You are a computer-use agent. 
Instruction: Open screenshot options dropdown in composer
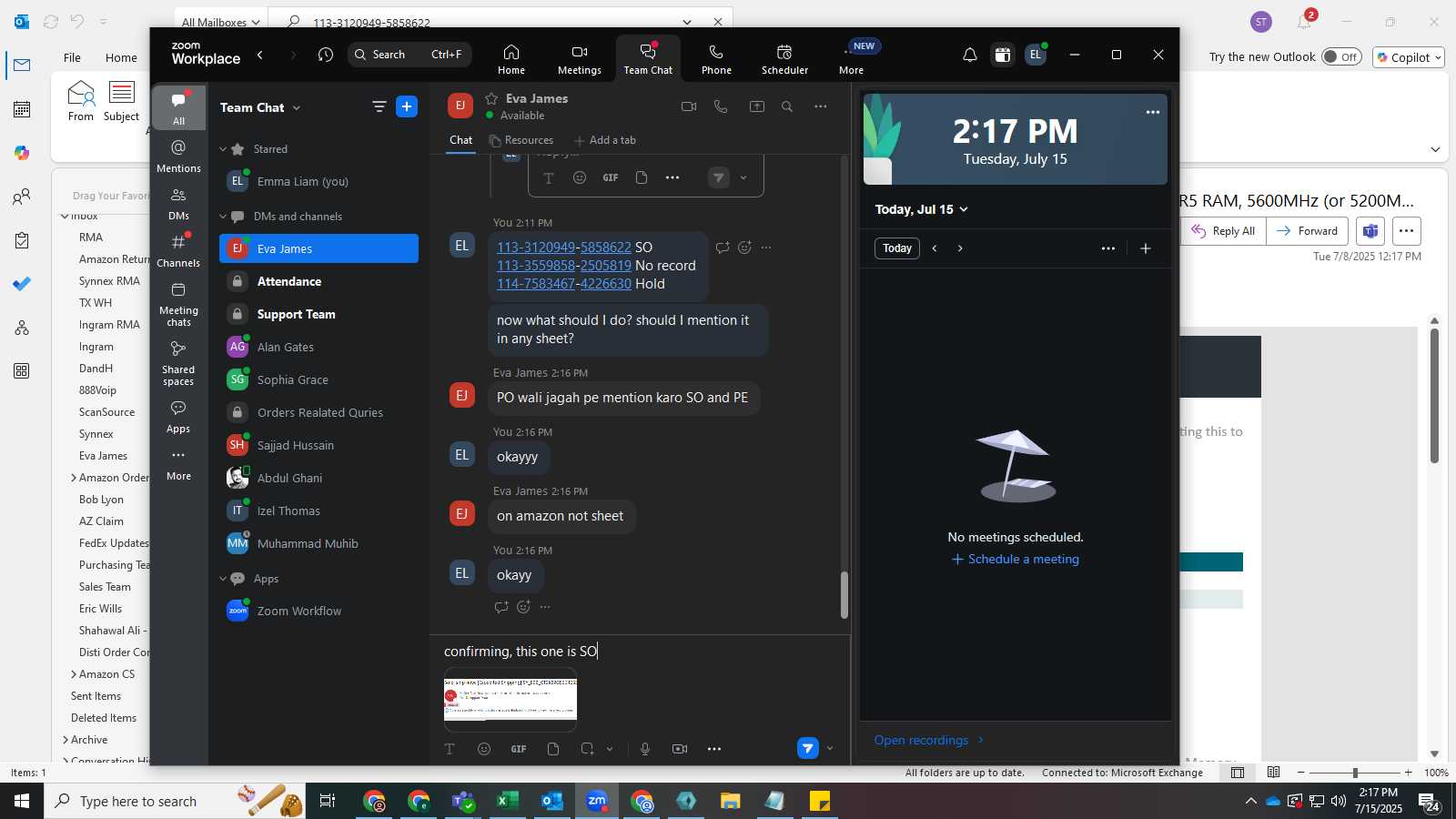coord(610,749)
